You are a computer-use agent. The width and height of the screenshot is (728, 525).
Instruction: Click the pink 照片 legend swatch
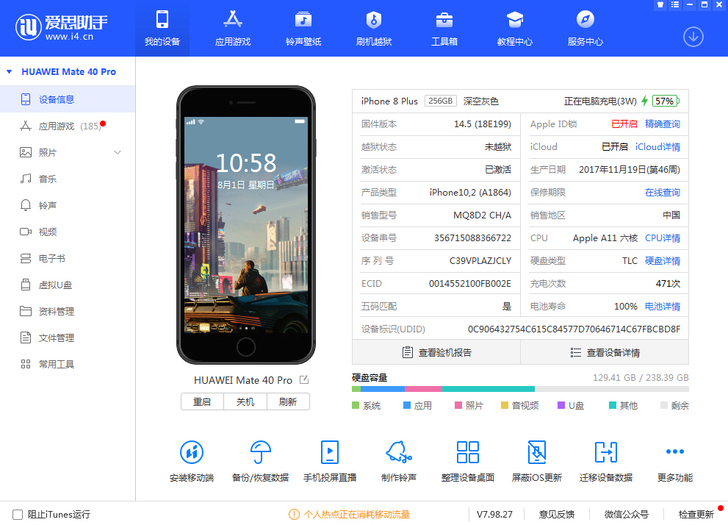[458, 405]
